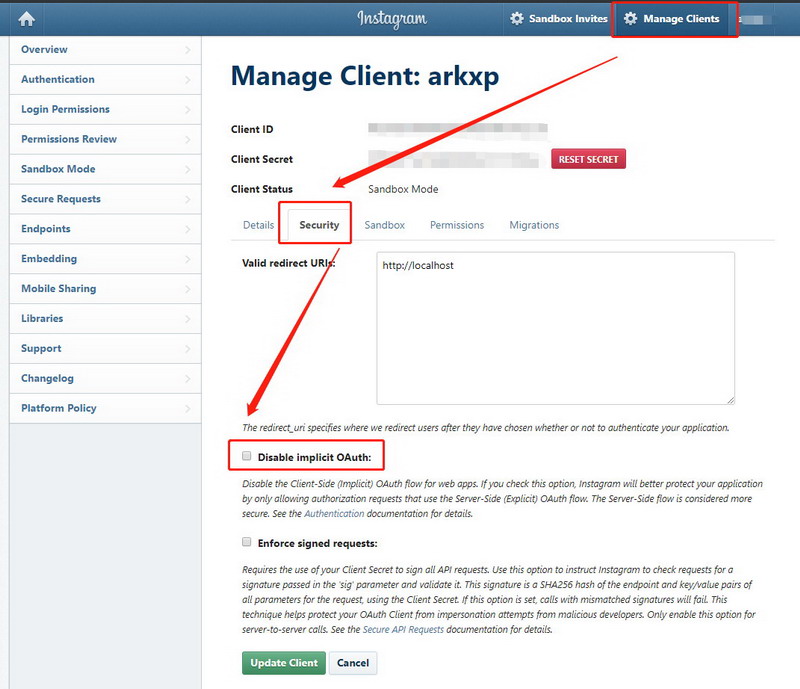
Task: Open the Changelog sidebar link
Action: coord(106,379)
